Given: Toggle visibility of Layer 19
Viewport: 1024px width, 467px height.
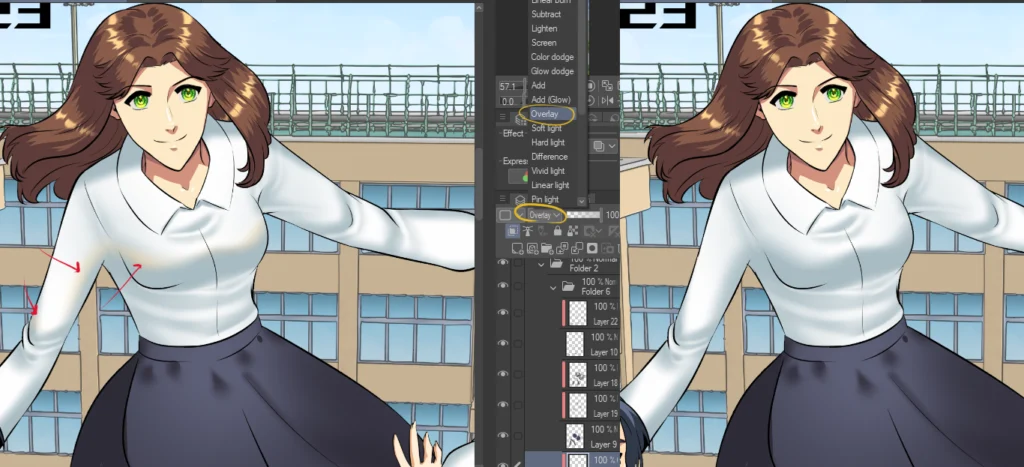Looking at the screenshot, I should [502, 404].
